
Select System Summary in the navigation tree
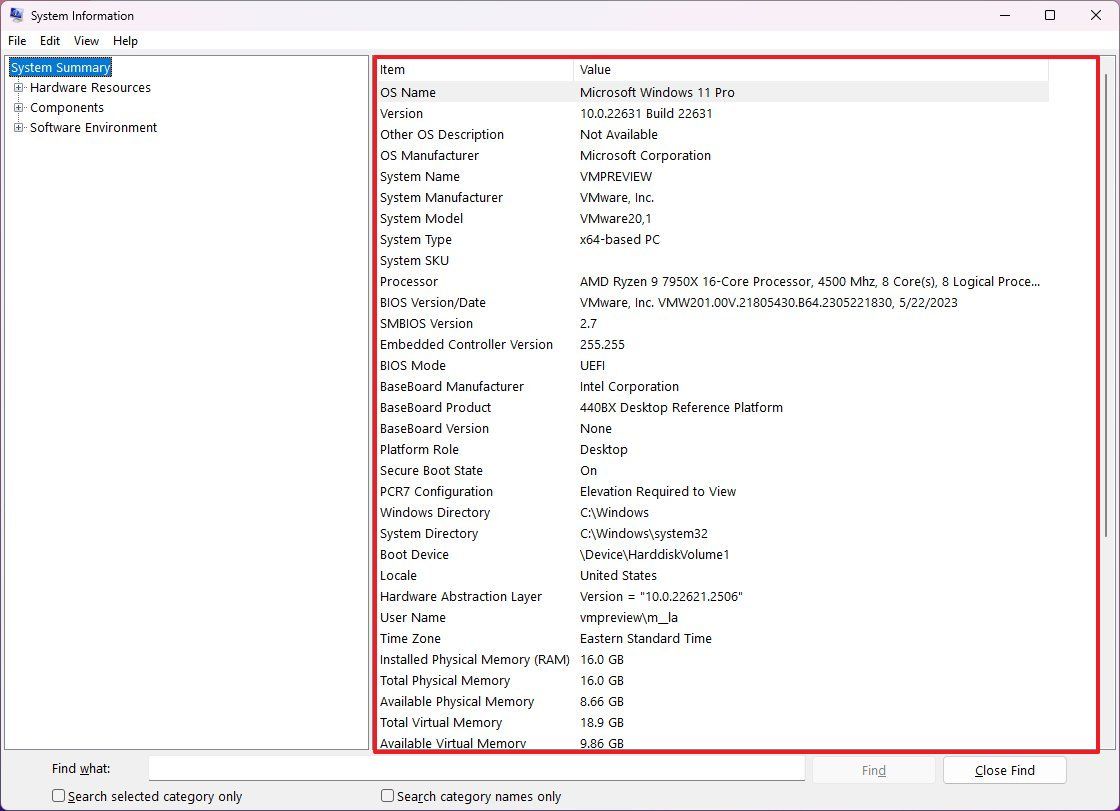click(59, 67)
